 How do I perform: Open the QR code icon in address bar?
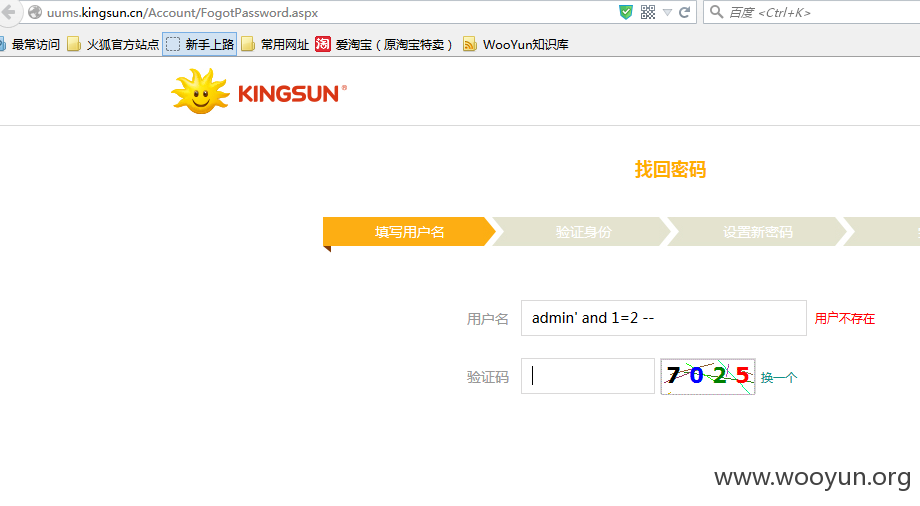click(x=648, y=12)
